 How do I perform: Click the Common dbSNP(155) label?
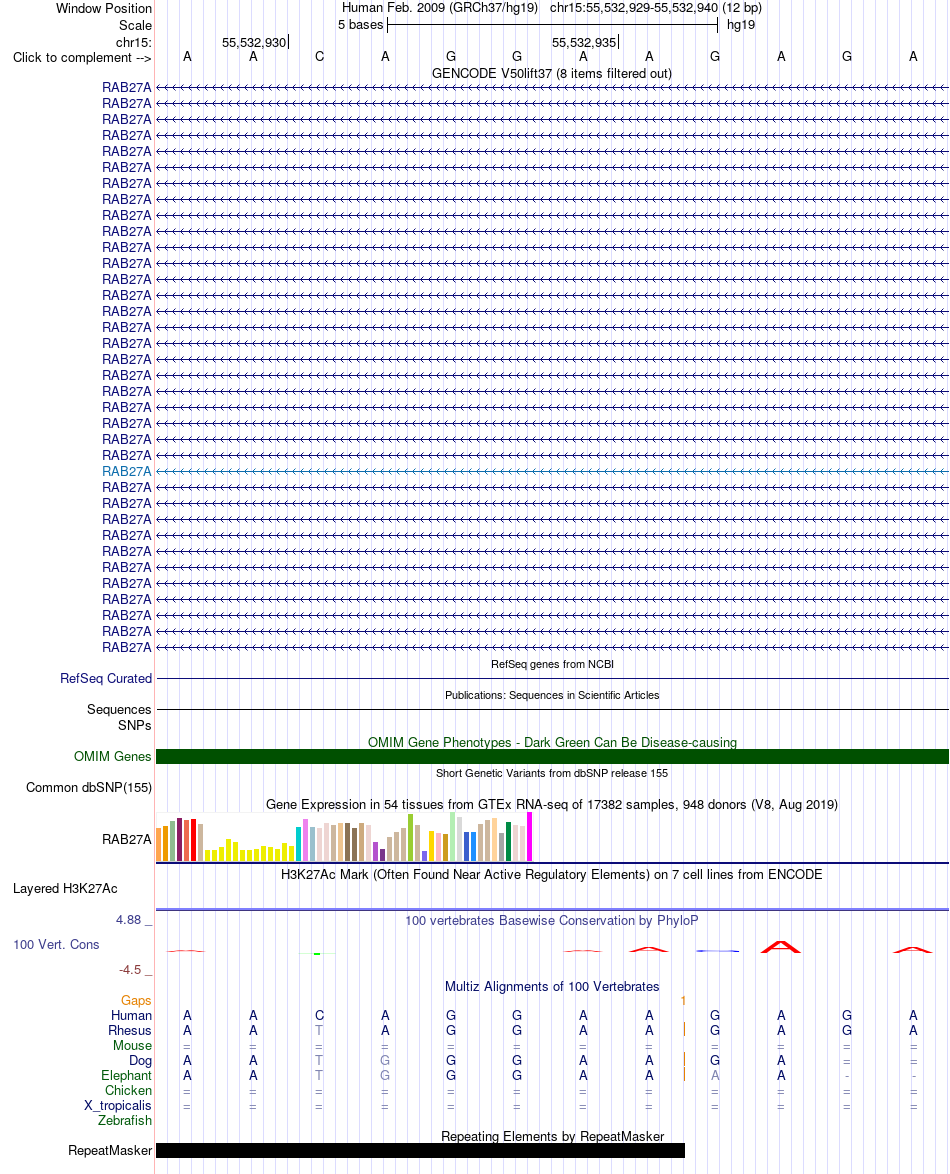point(88,788)
